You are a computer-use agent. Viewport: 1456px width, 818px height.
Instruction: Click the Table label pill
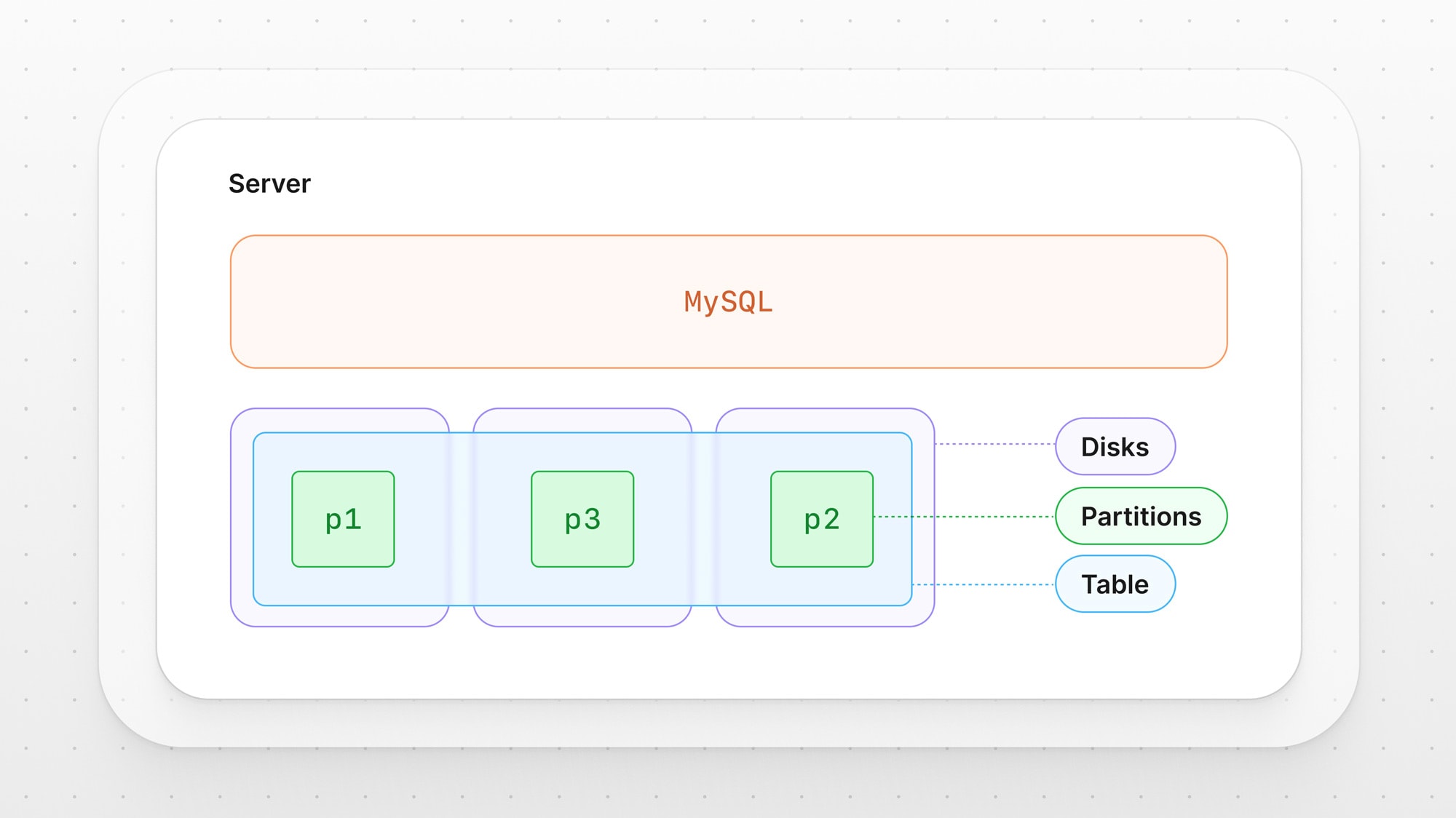[1115, 584]
